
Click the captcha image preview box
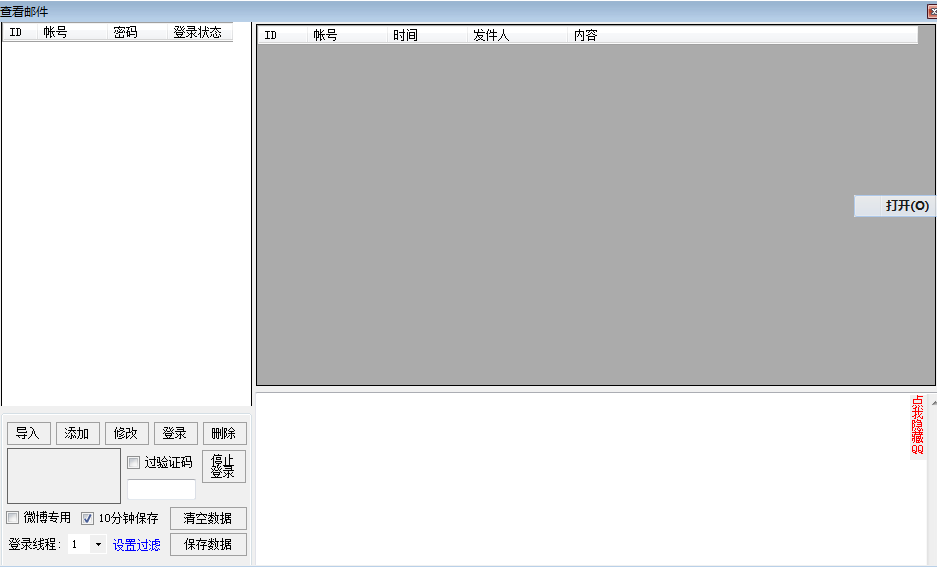(x=64, y=476)
